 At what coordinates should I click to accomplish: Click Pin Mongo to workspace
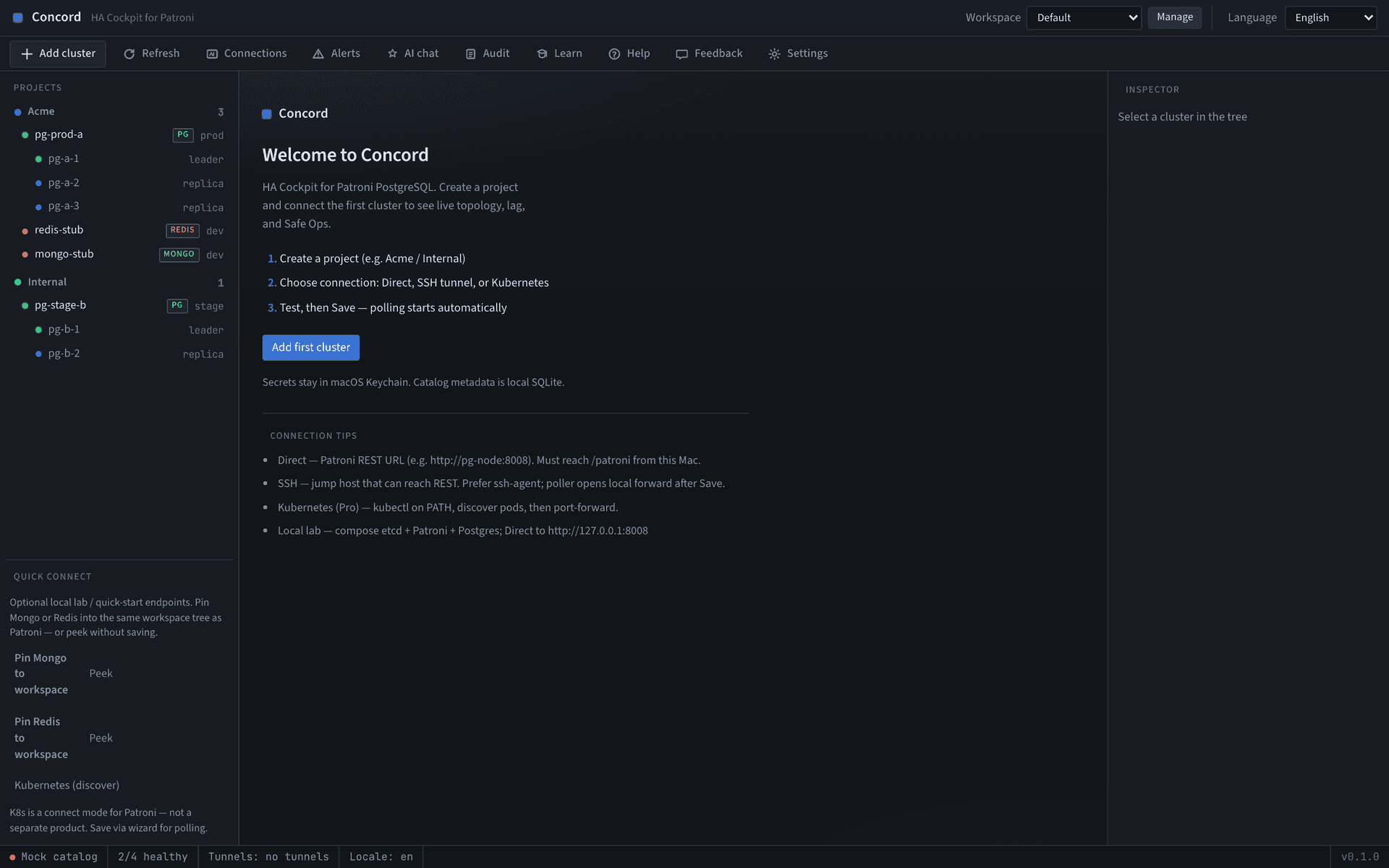coord(41,674)
